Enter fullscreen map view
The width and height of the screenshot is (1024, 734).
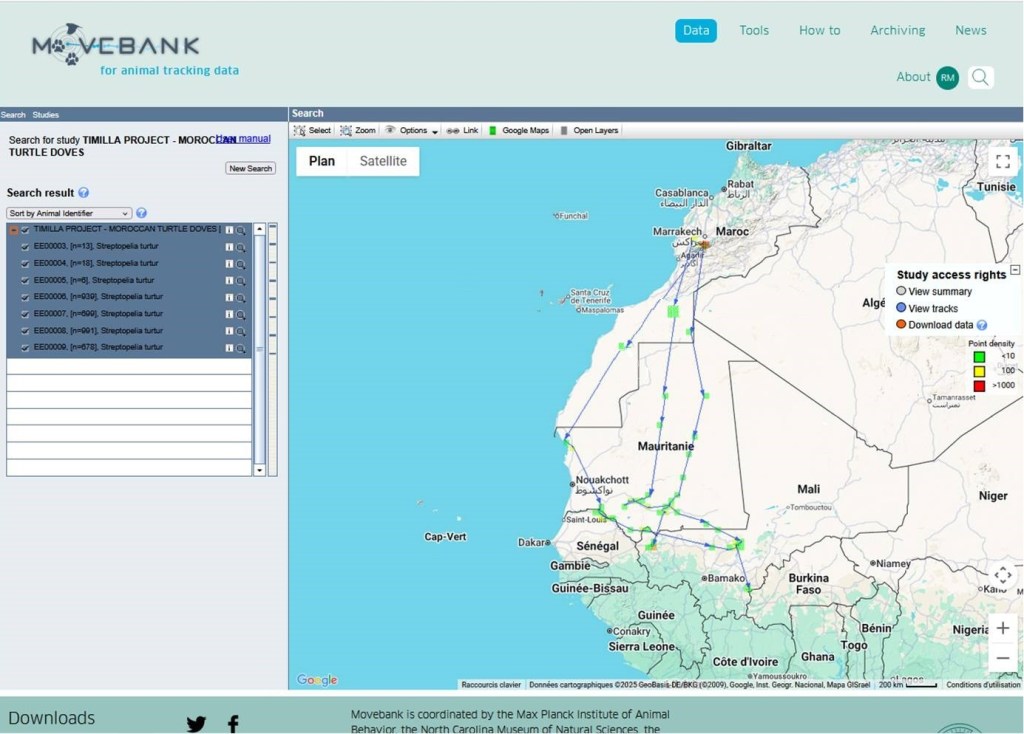coord(1003,161)
